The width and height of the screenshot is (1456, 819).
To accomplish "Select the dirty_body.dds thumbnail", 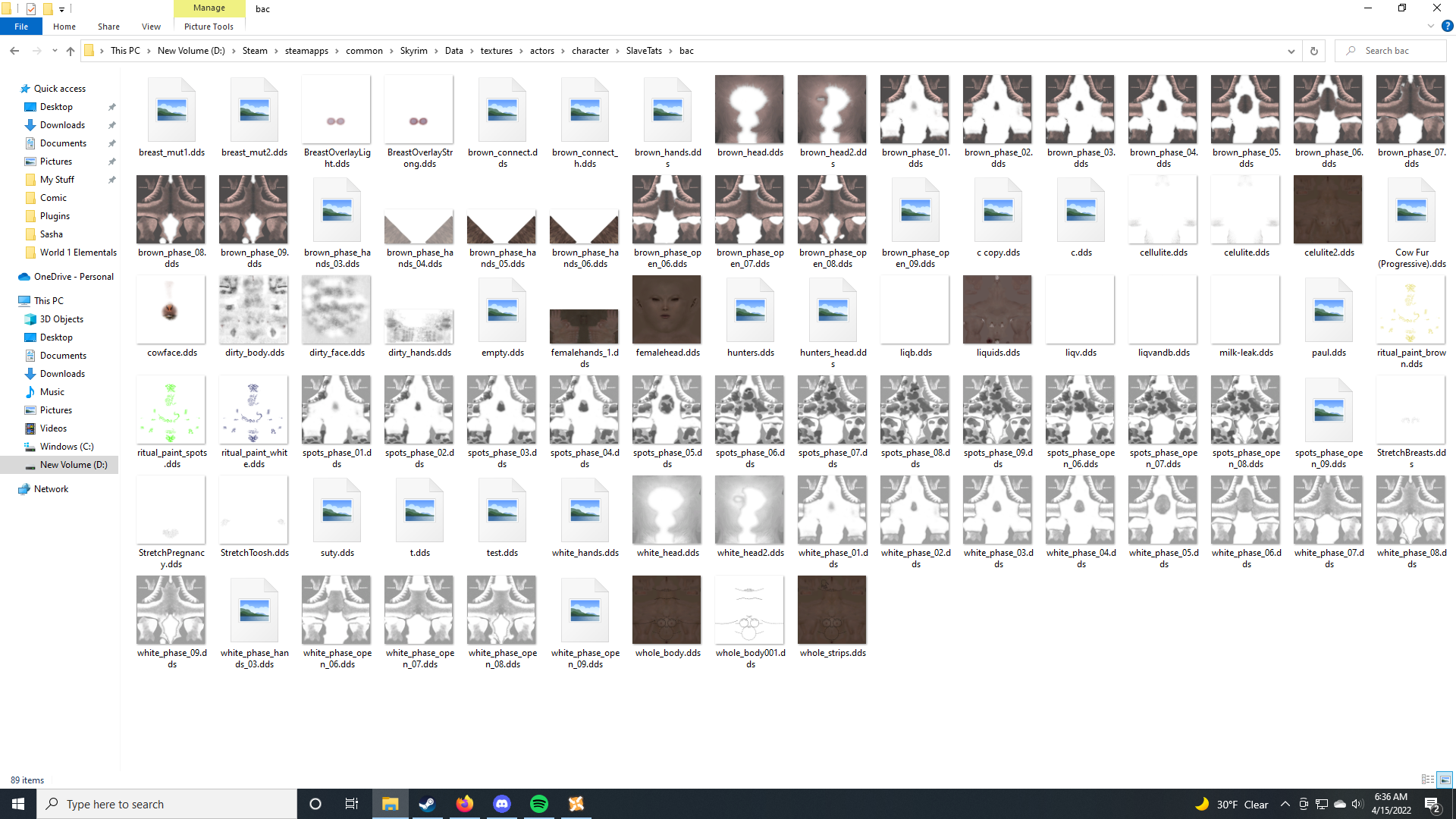I will coord(253,309).
